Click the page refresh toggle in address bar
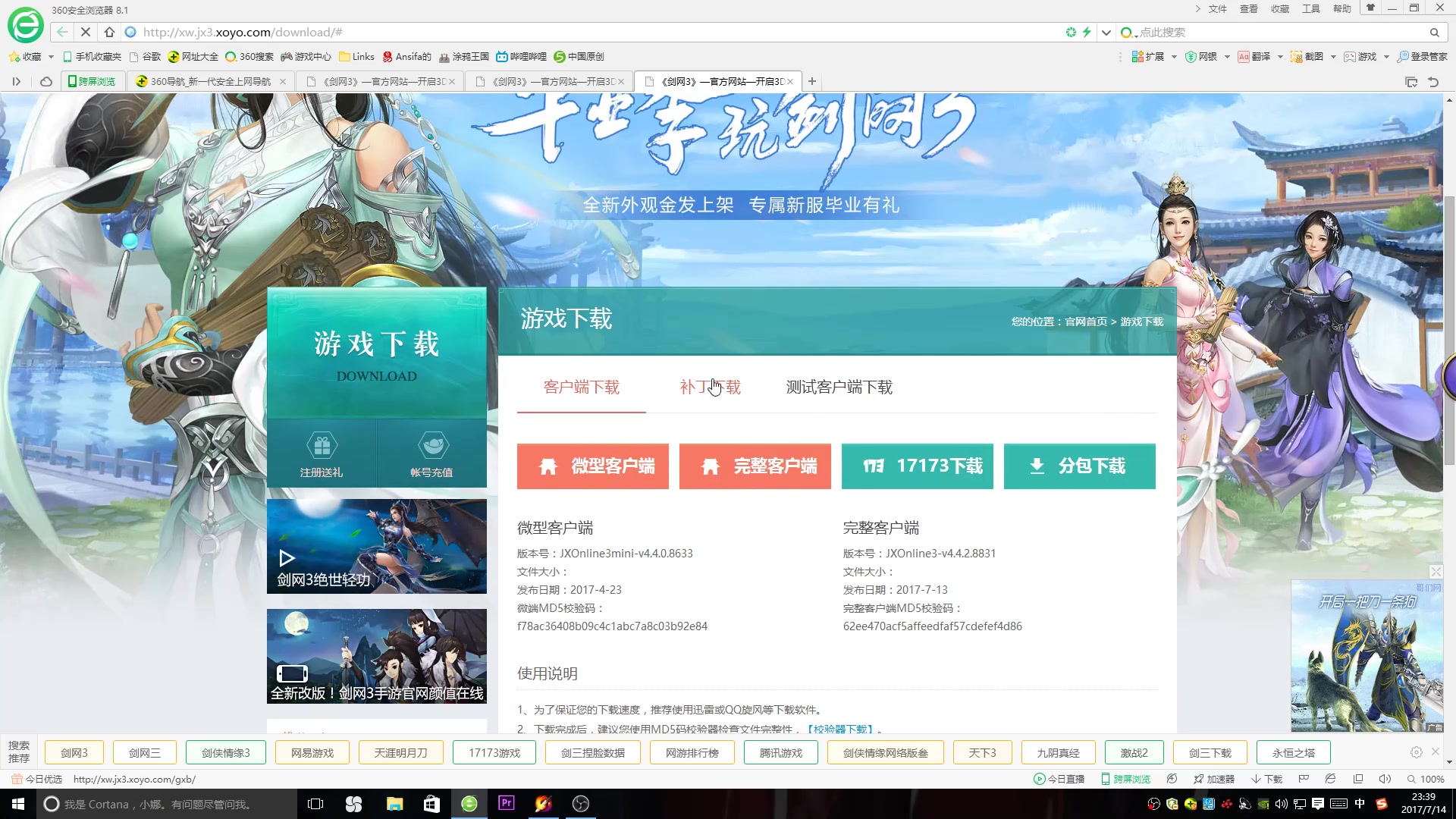This screenshot has height=819, width=1456. pyautogui.click(x=1071, y=32)
